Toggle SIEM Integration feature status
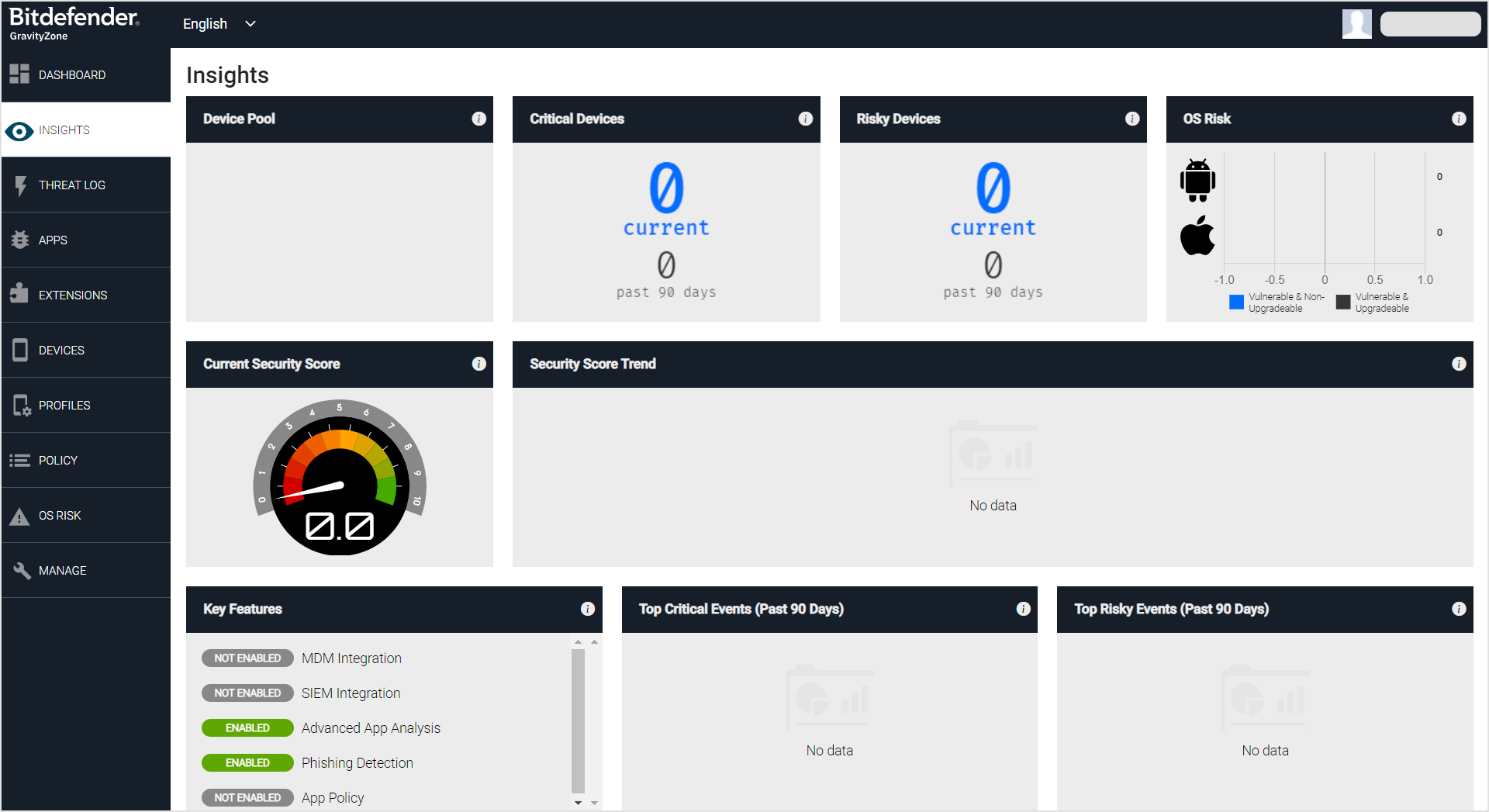The image size is (1489, 812). coord(247,693)
